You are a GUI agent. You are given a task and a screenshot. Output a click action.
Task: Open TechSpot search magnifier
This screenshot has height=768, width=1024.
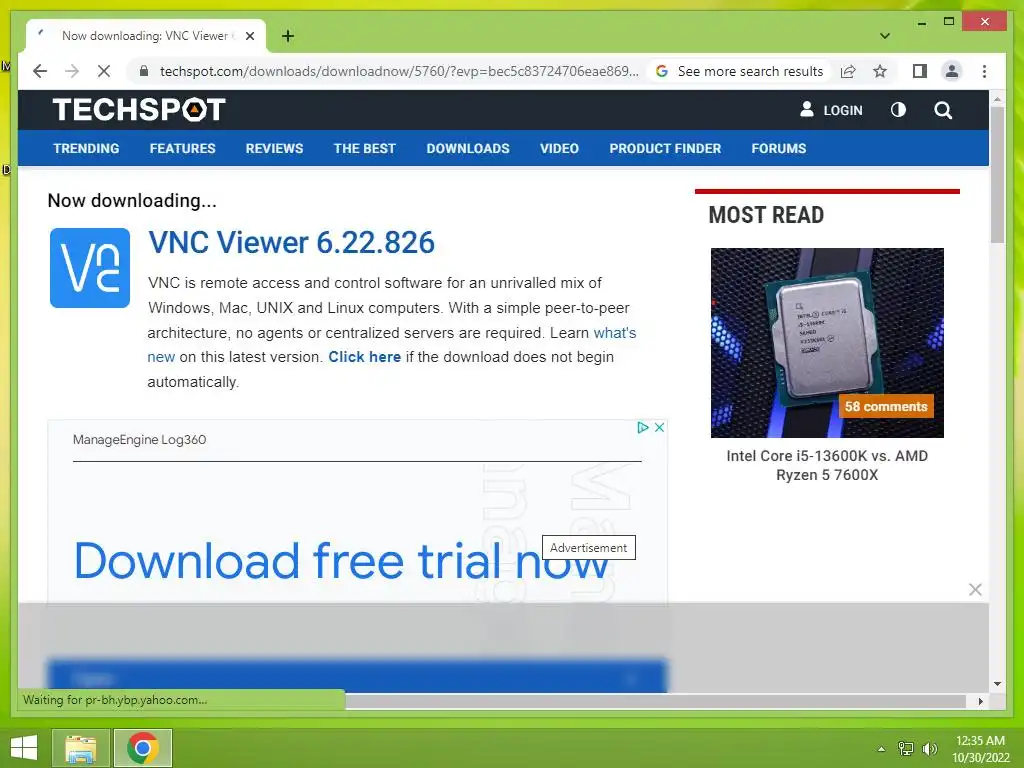[x=943, y=110]
